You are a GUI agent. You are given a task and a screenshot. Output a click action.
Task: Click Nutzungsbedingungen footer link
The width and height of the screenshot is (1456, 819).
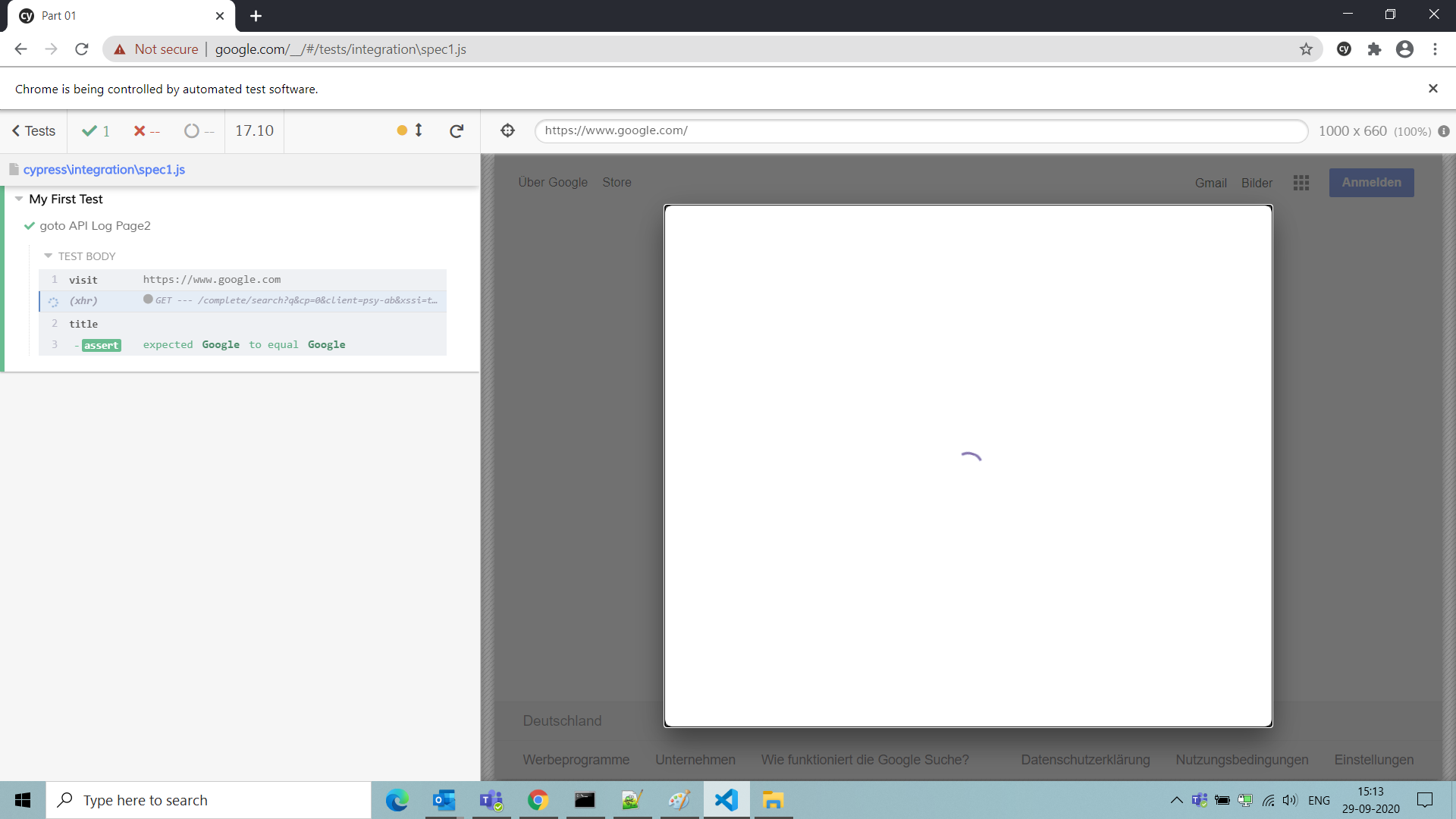click(x=1241, y=760)
